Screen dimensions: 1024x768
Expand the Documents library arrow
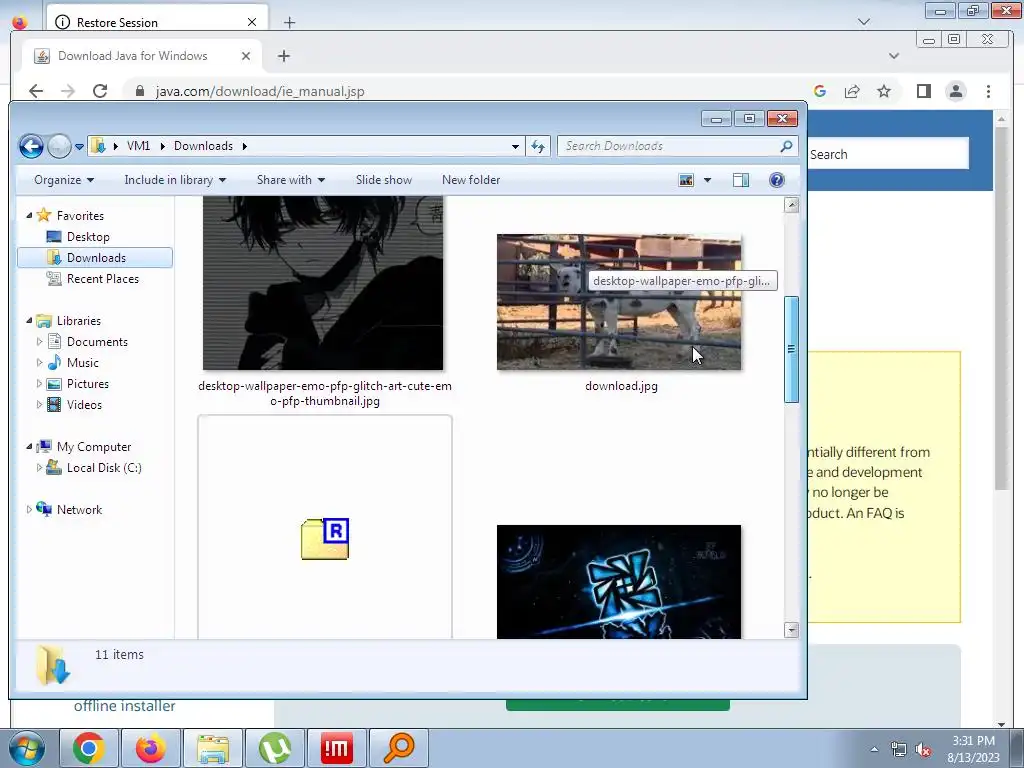[39, 342]
